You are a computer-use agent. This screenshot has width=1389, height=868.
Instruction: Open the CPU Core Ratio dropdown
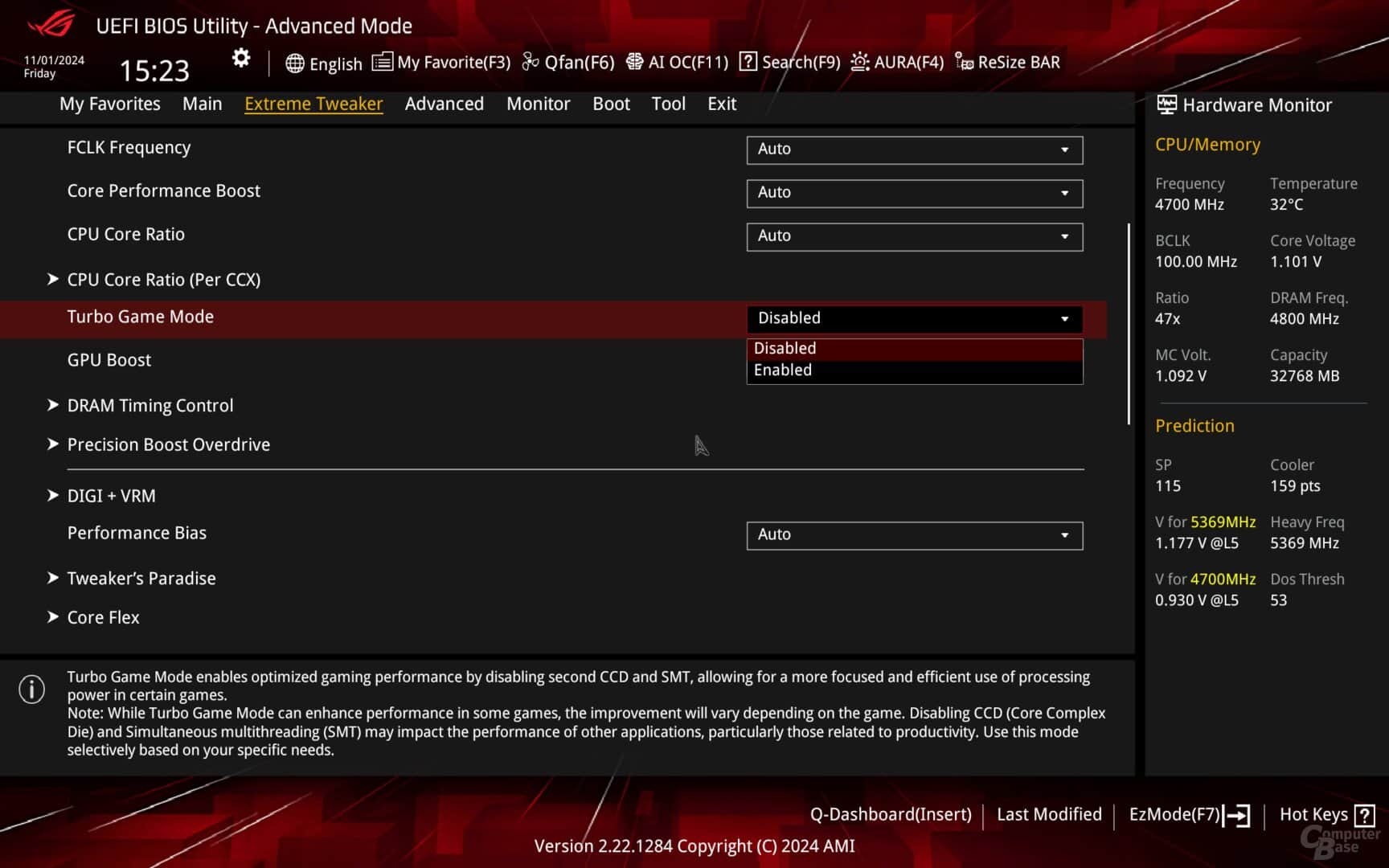914,236
